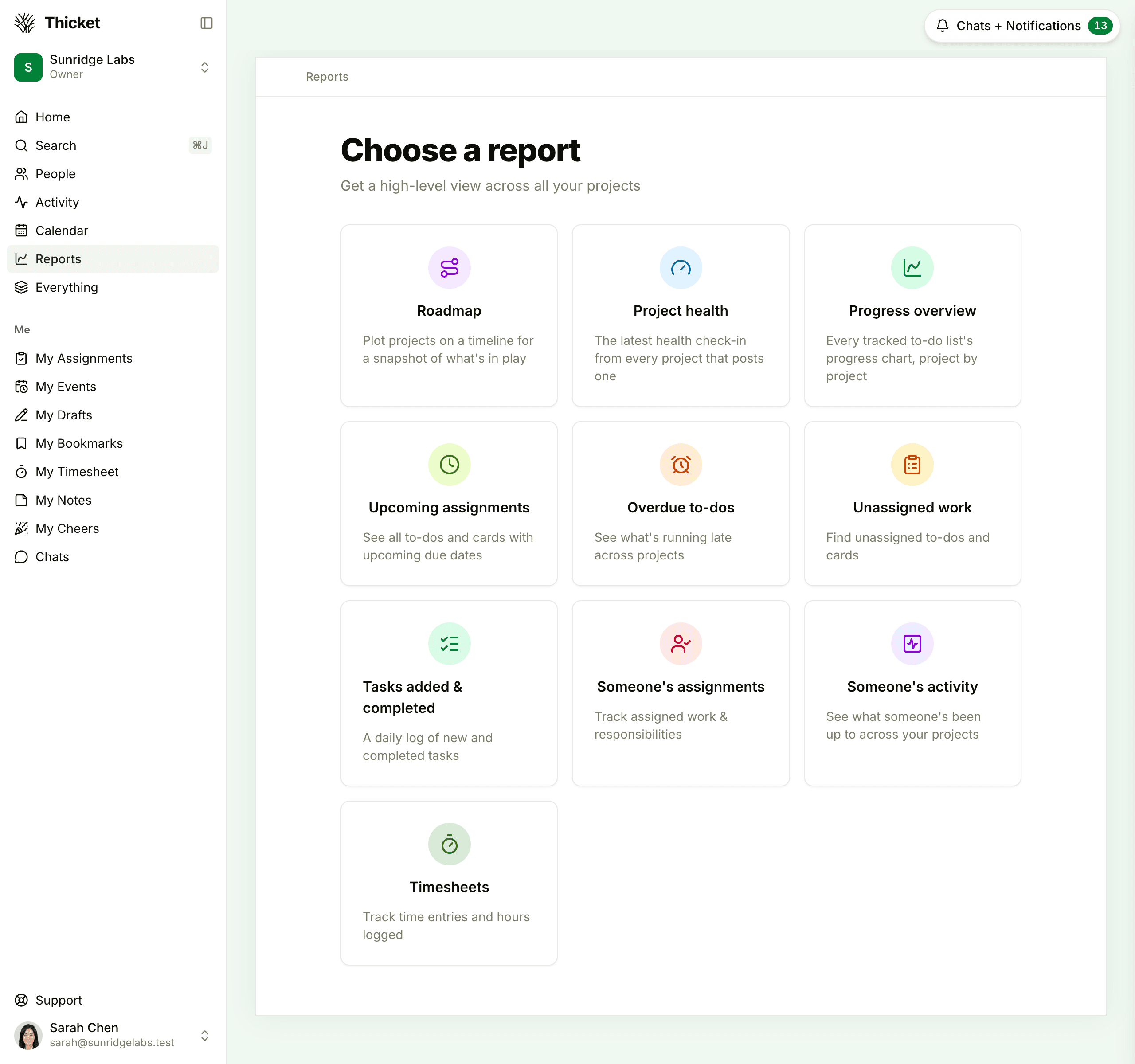The image size is (1135, 1064).
Task: Click the sarah@sunridgelabs.test email text
Action: click(x=112, y=1043)
